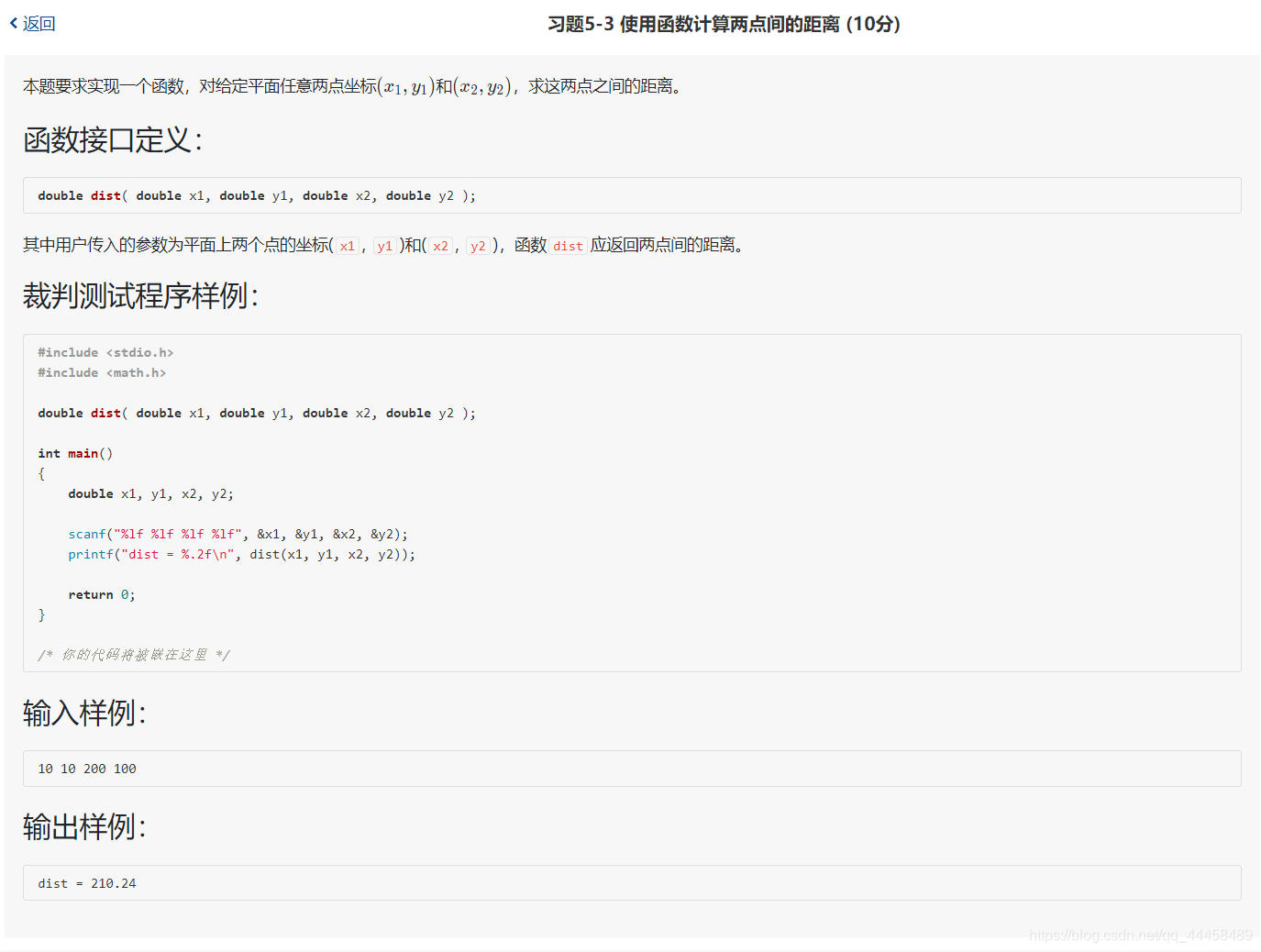Click the line #include <math.h>

(x=102, y=372)
